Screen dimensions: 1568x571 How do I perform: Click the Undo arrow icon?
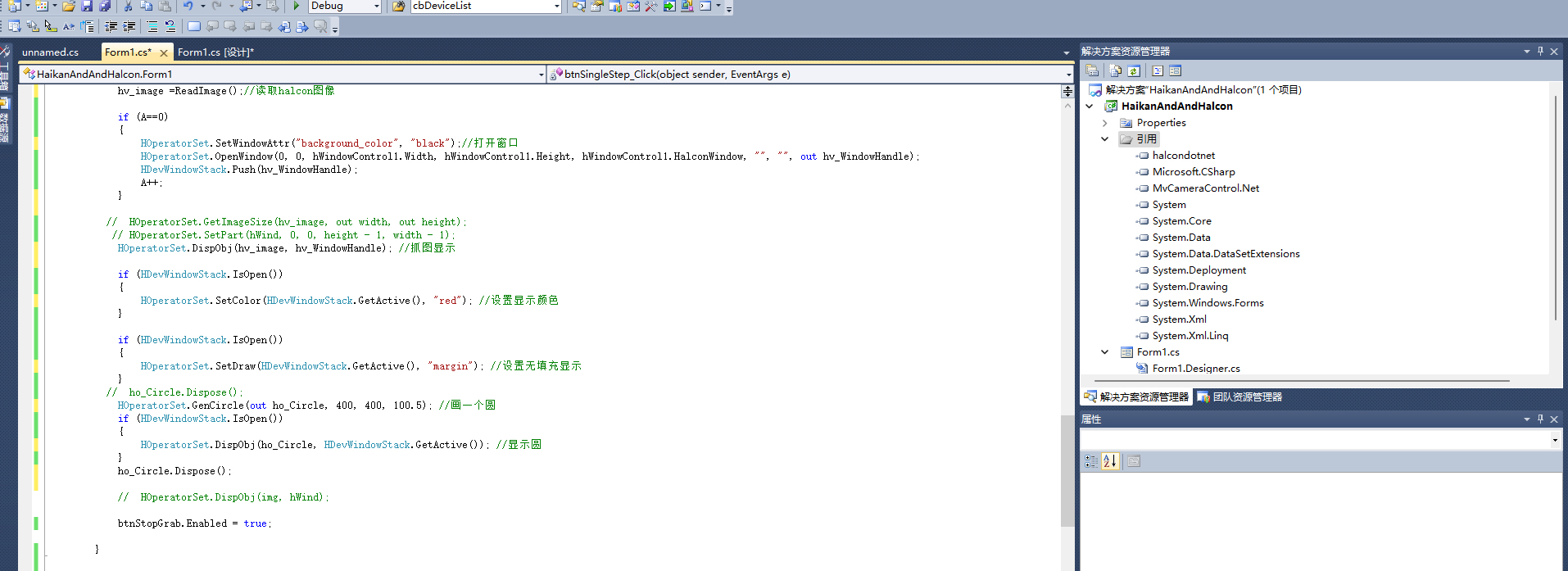188,6
